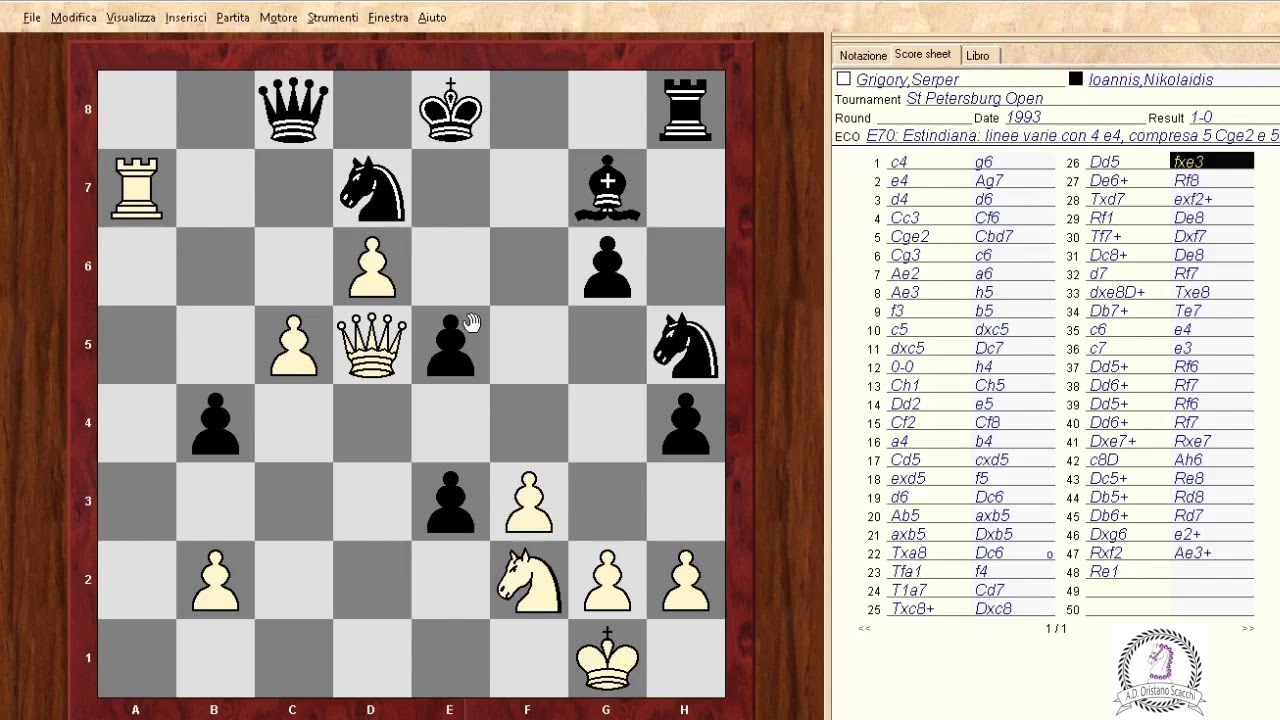Jump to move 25 Txc8+
The height and width of the screenshot is (720, 1280).
point(928,609)
